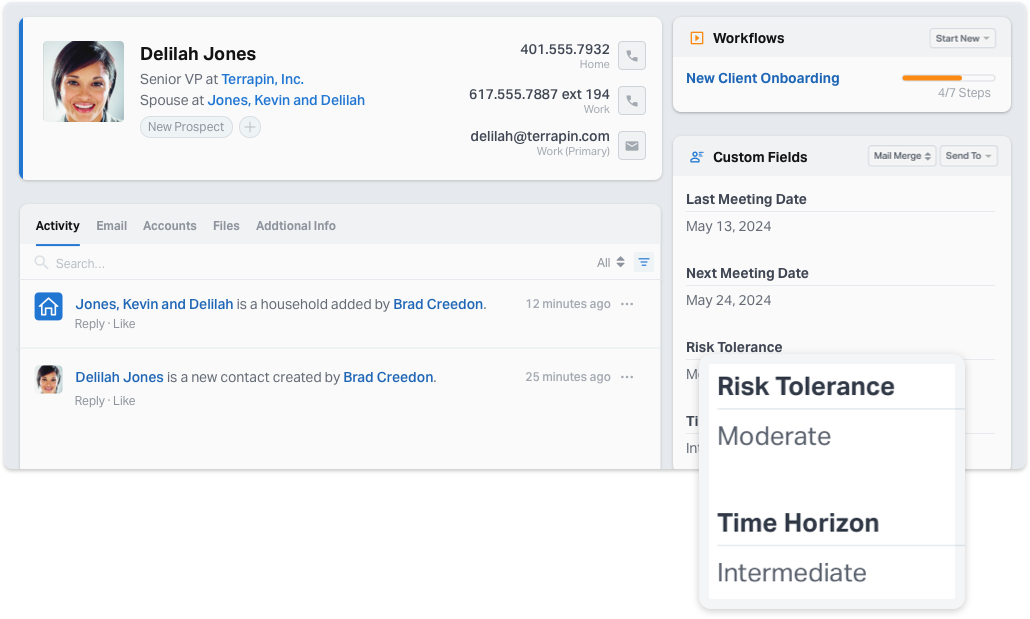Reply to the household activity entry
The image size is (1030, 619).
pos(89,323)
